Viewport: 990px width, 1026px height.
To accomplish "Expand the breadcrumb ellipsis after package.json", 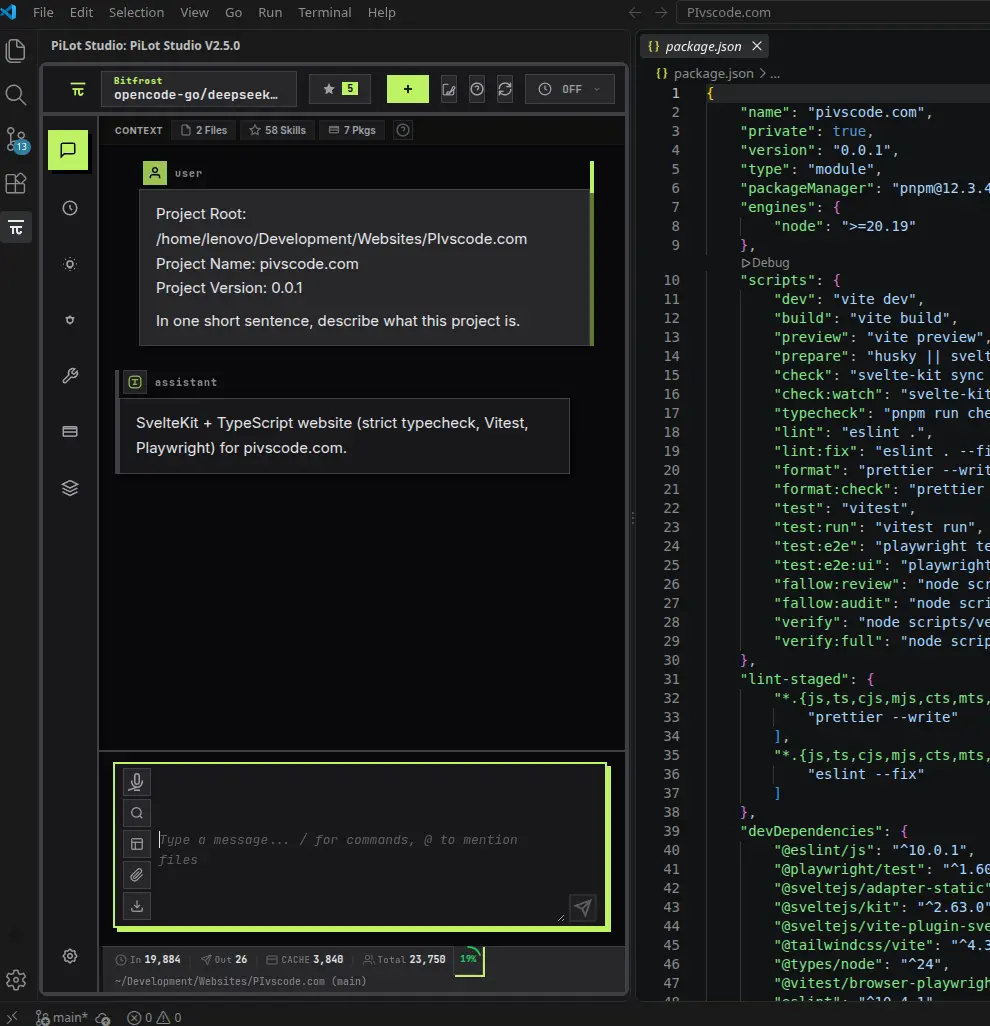I will [775, 74].
